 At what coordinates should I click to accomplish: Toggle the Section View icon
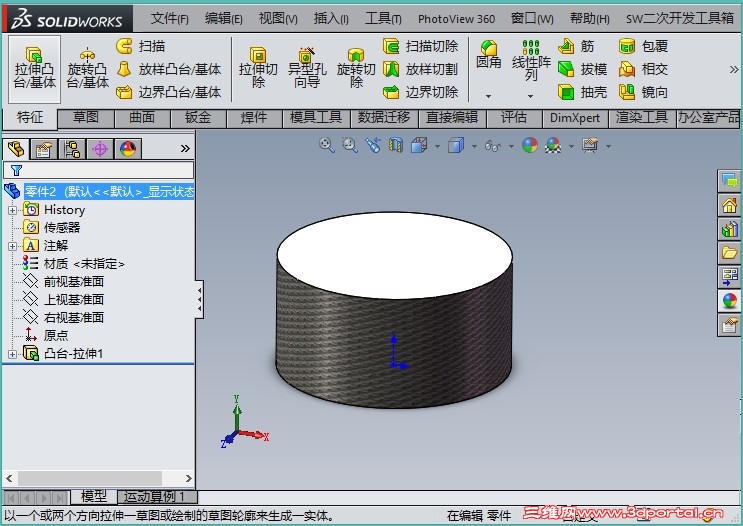point(396,145)
